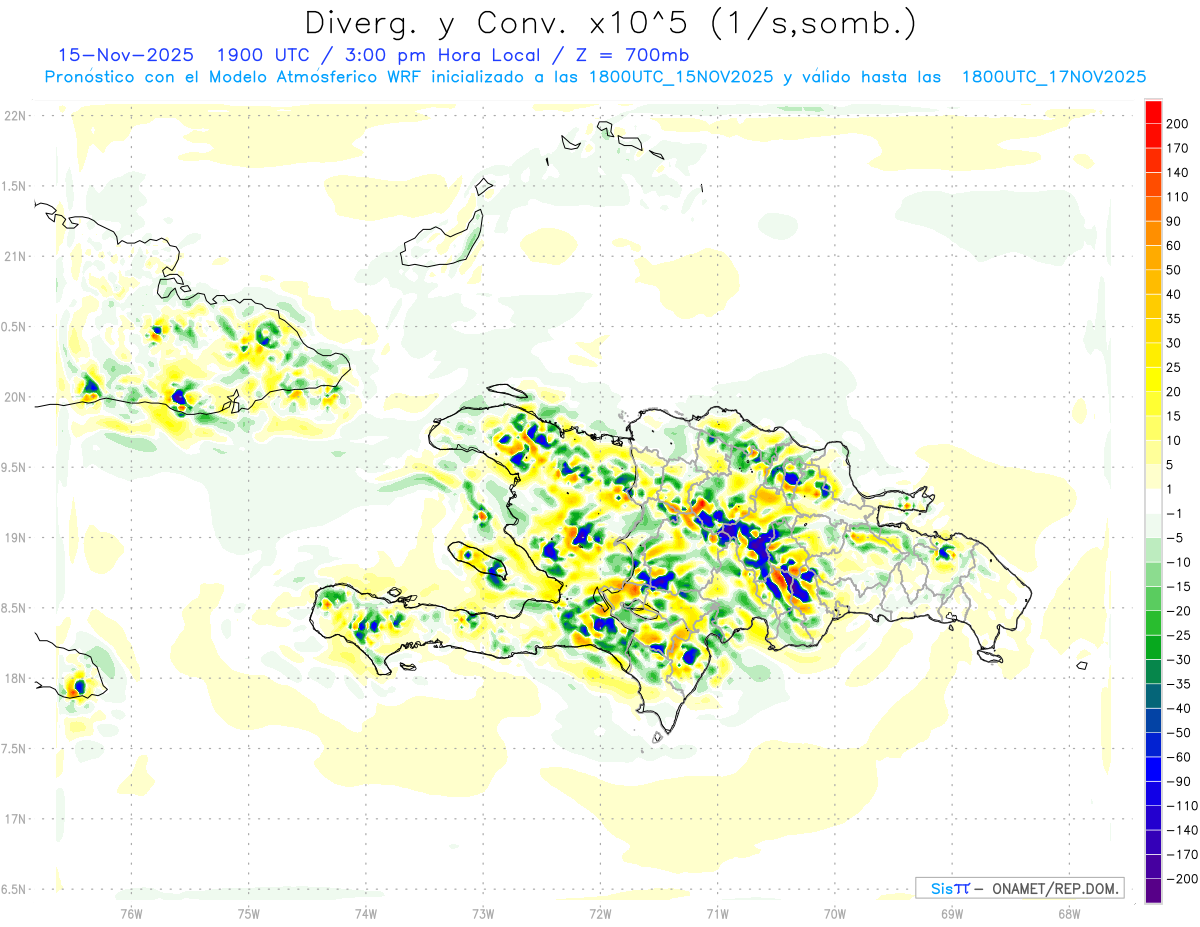The height and width of the screenshot is (927, 1200).
Task: Click the 22N latitude axis label
Action: tap(15, 116)
